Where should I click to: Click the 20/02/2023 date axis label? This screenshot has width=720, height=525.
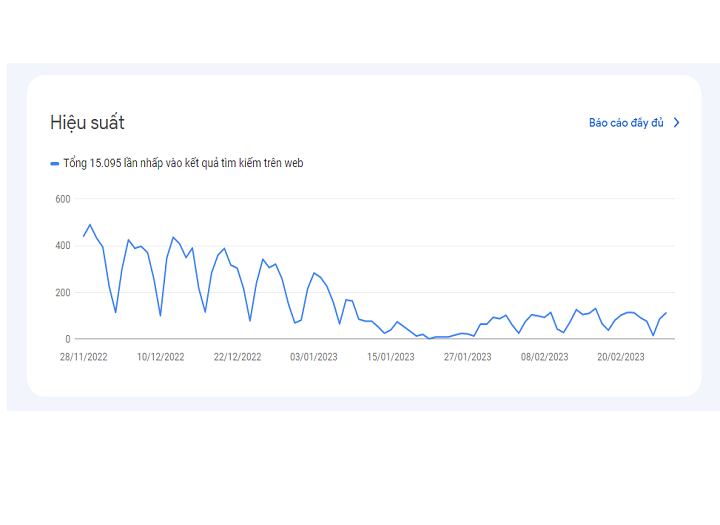622,356
